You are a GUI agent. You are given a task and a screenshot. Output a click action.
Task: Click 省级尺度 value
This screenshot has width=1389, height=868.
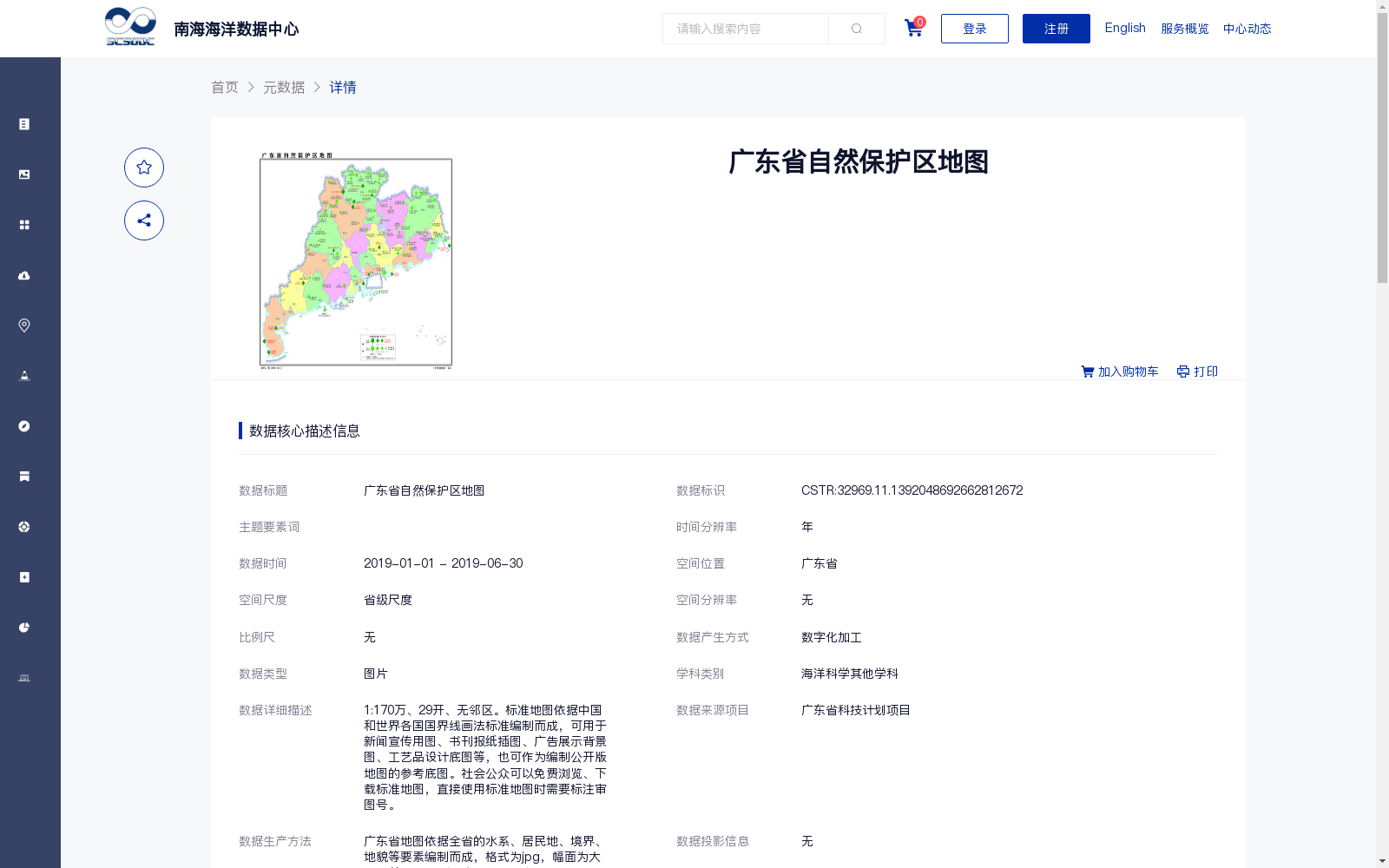[388, 600]
